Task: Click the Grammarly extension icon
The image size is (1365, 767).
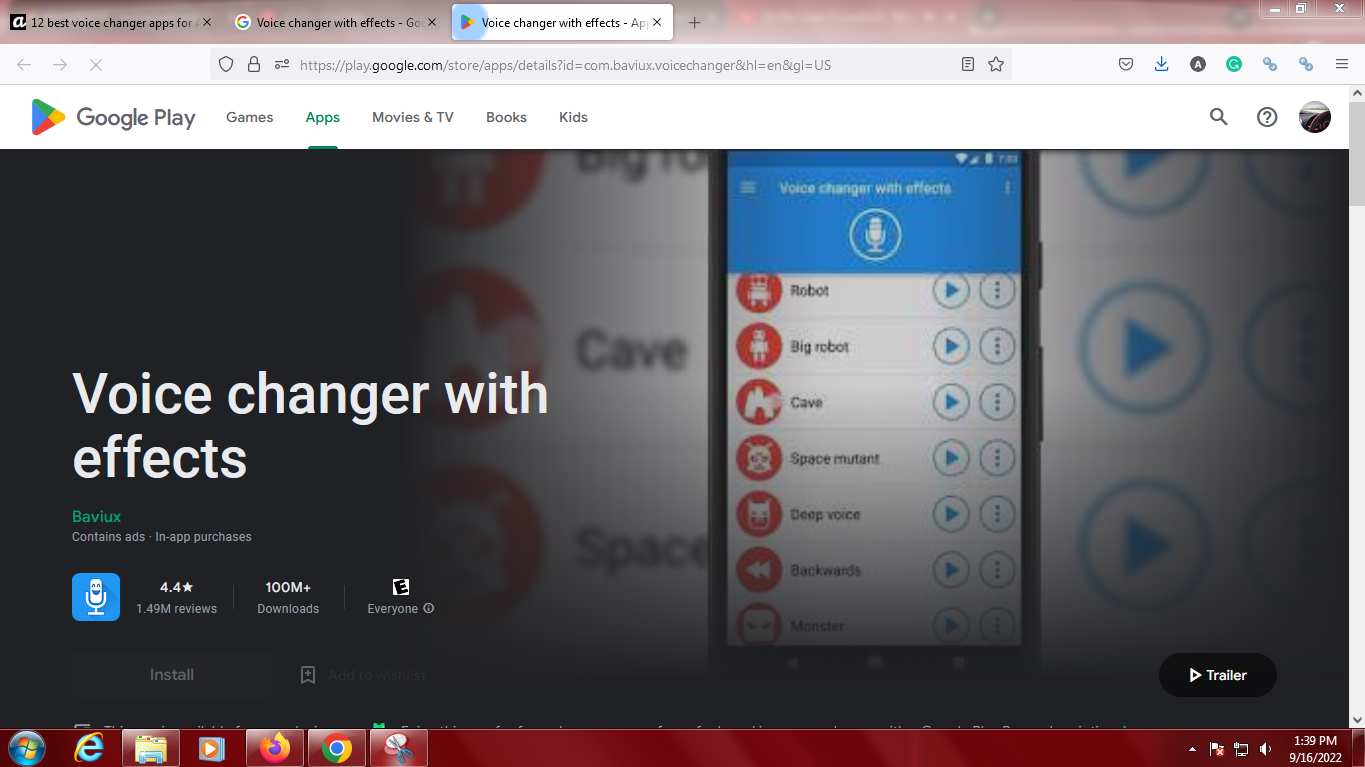Action: click(1234, 64)
